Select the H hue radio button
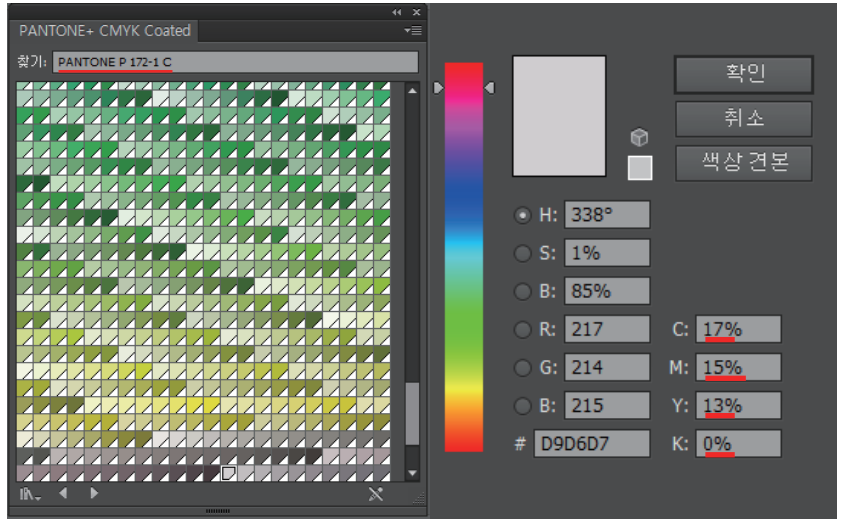844x527 pixels. click(522, 215)
